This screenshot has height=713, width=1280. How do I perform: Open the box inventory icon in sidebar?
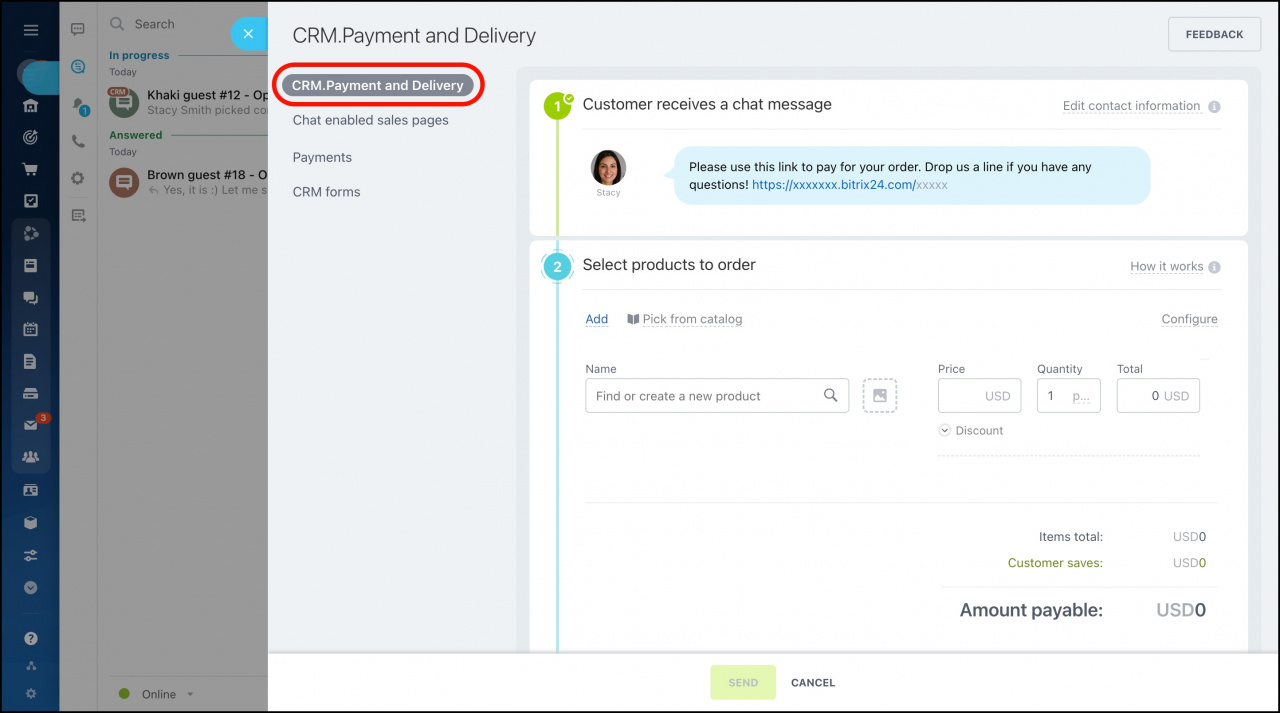click(31, 523)
